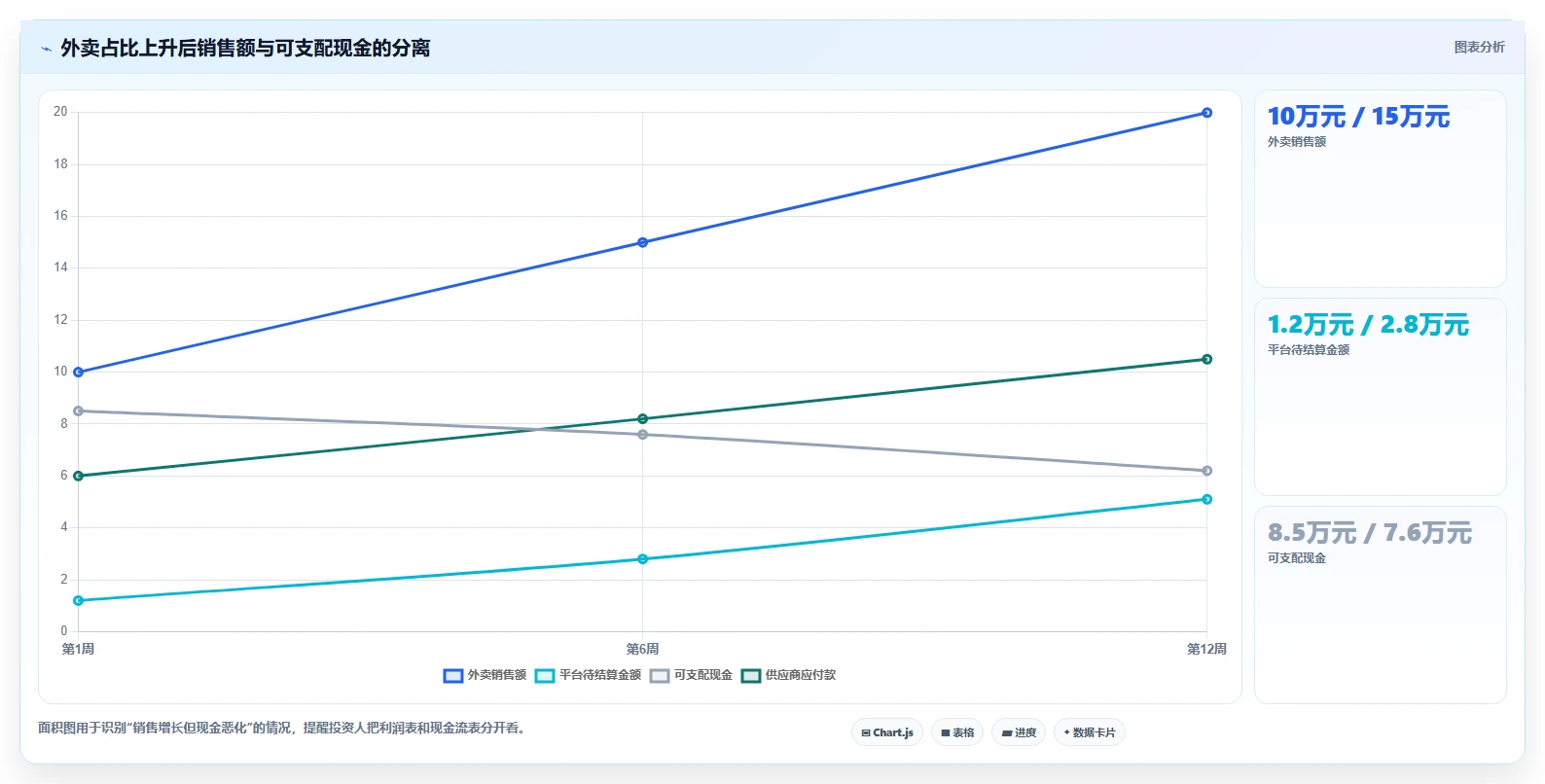
Task: Toggle 外卖销售额 legend item
Action: 485,675
